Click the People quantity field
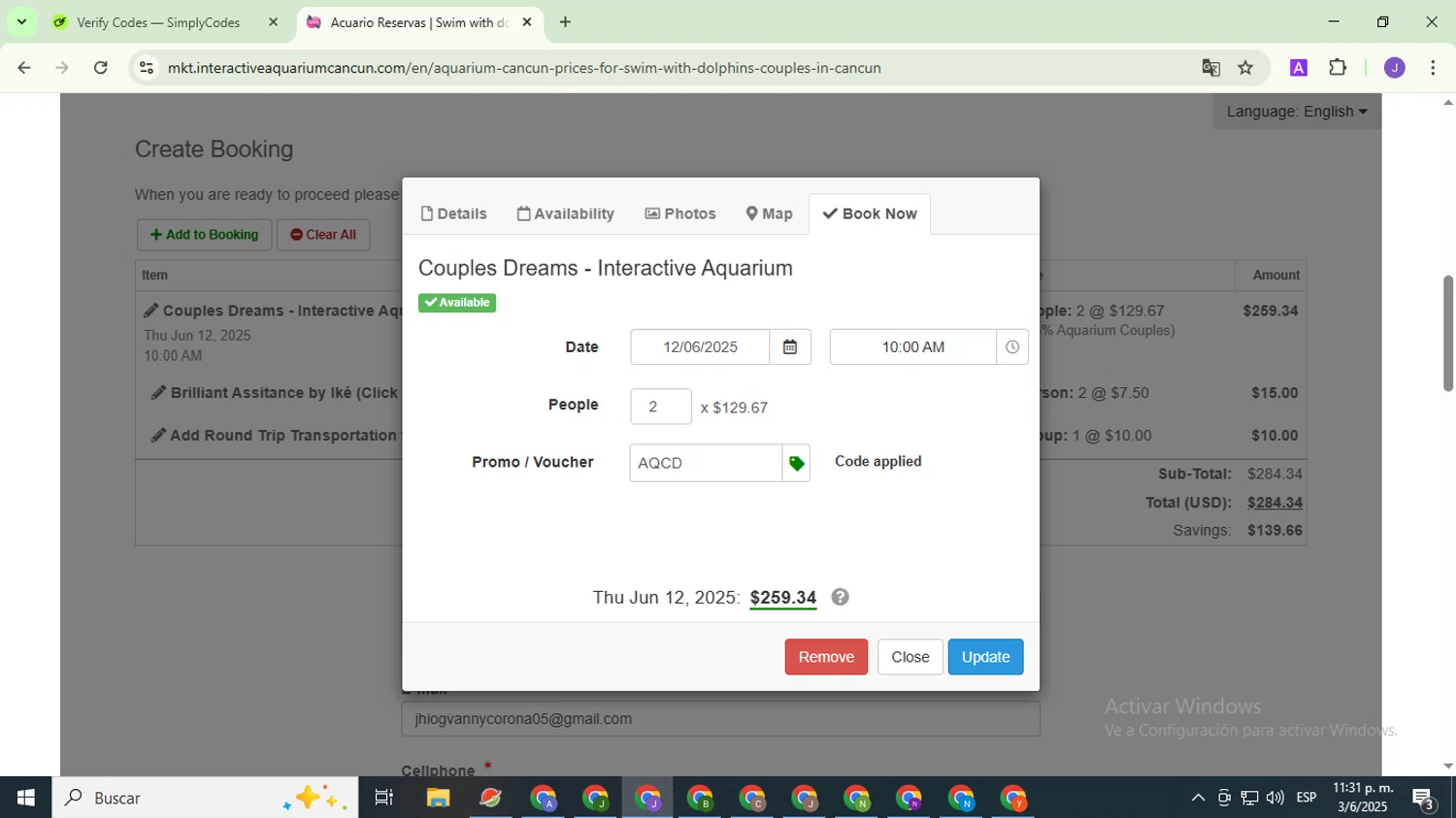1456x818 pixels. 661,407
